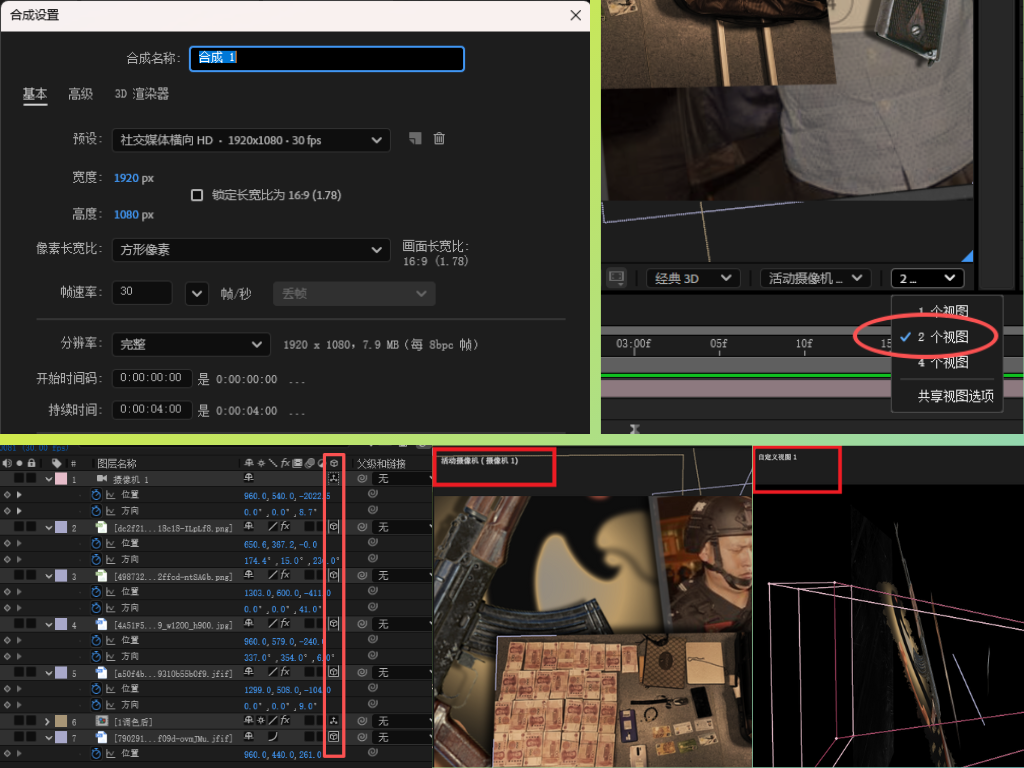Enable the 锁定长宽比为 16:9 checkbox
Viewport: 1024px width, 768px height.
click(x=197, y=195)
